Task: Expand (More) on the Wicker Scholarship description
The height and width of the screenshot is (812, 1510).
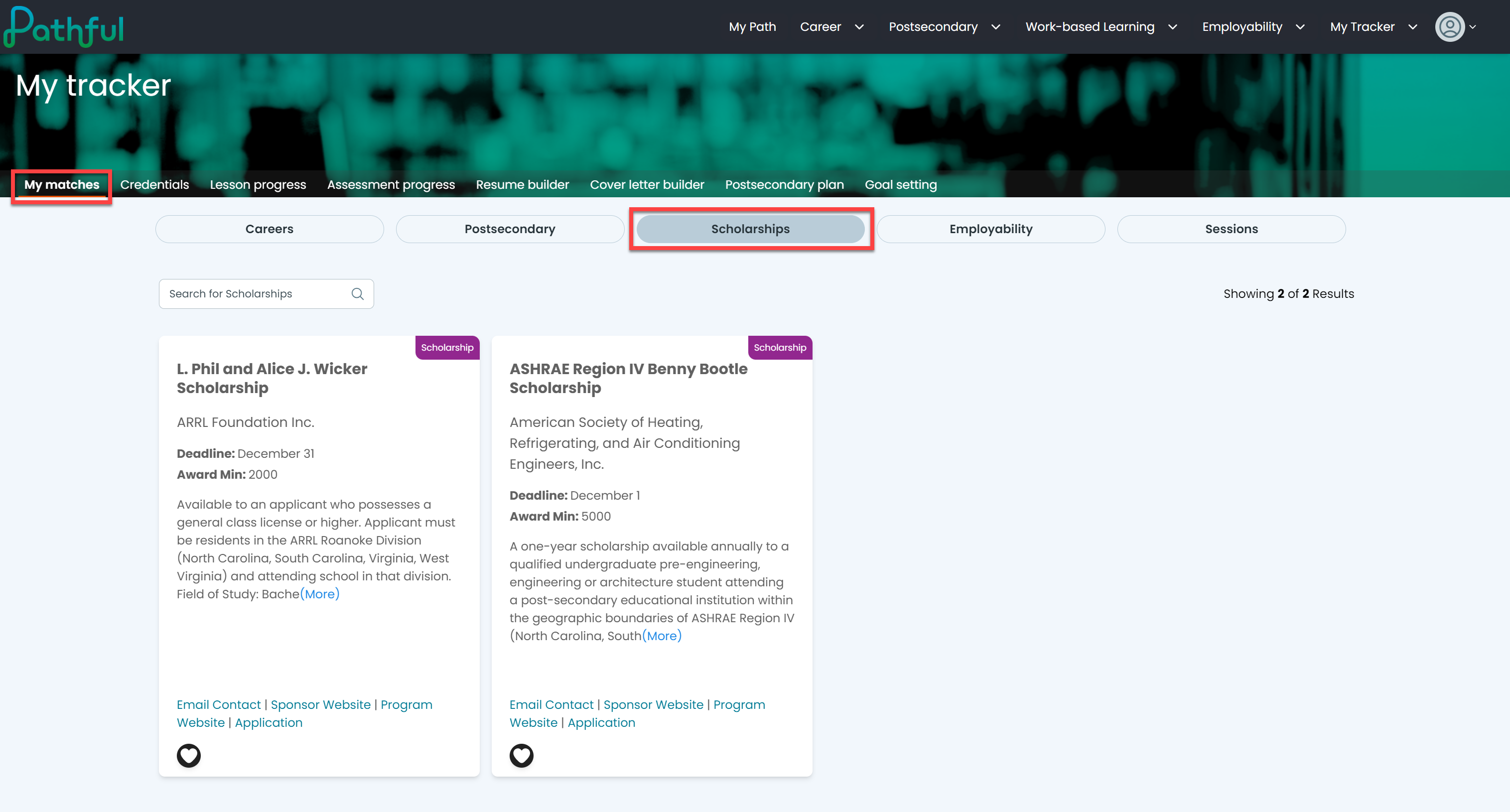Action: coord(320,594)
